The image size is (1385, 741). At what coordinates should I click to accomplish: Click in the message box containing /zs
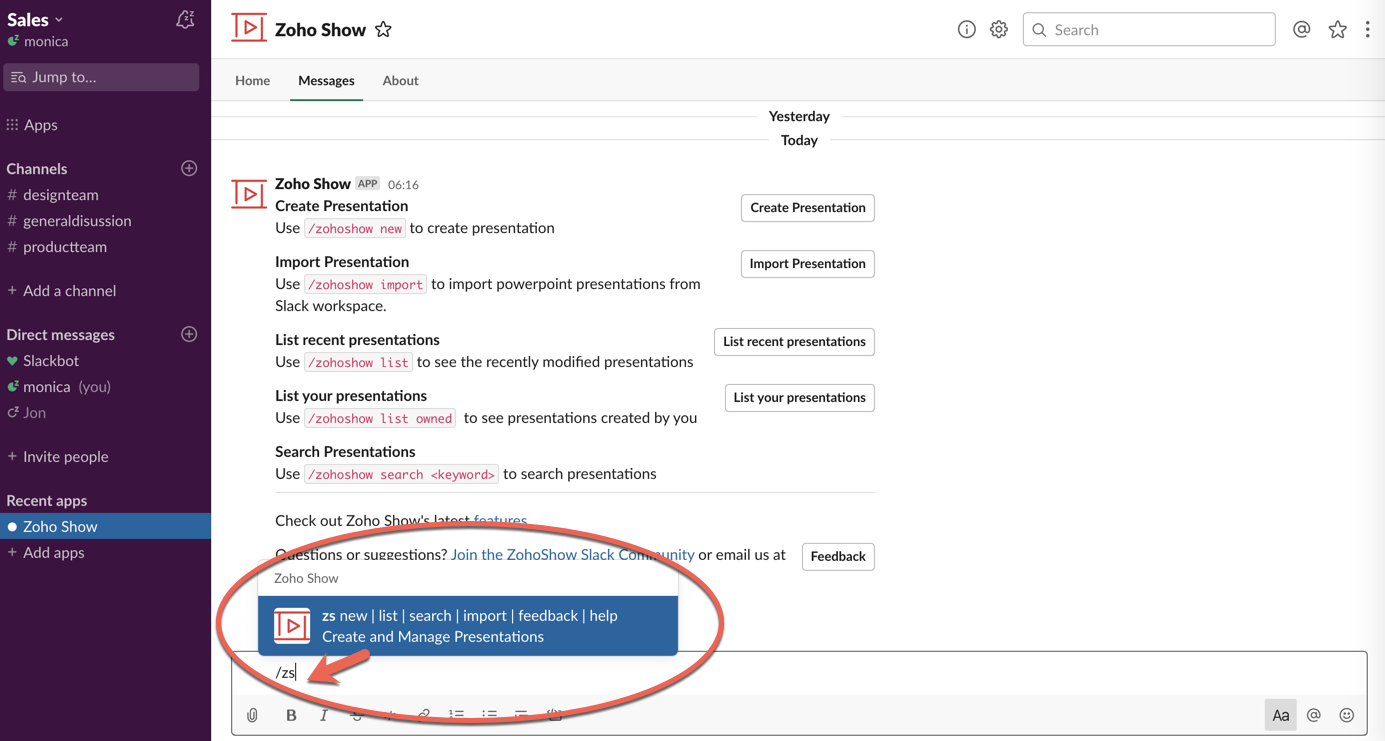pyautogui.click(x=799, y=673)
